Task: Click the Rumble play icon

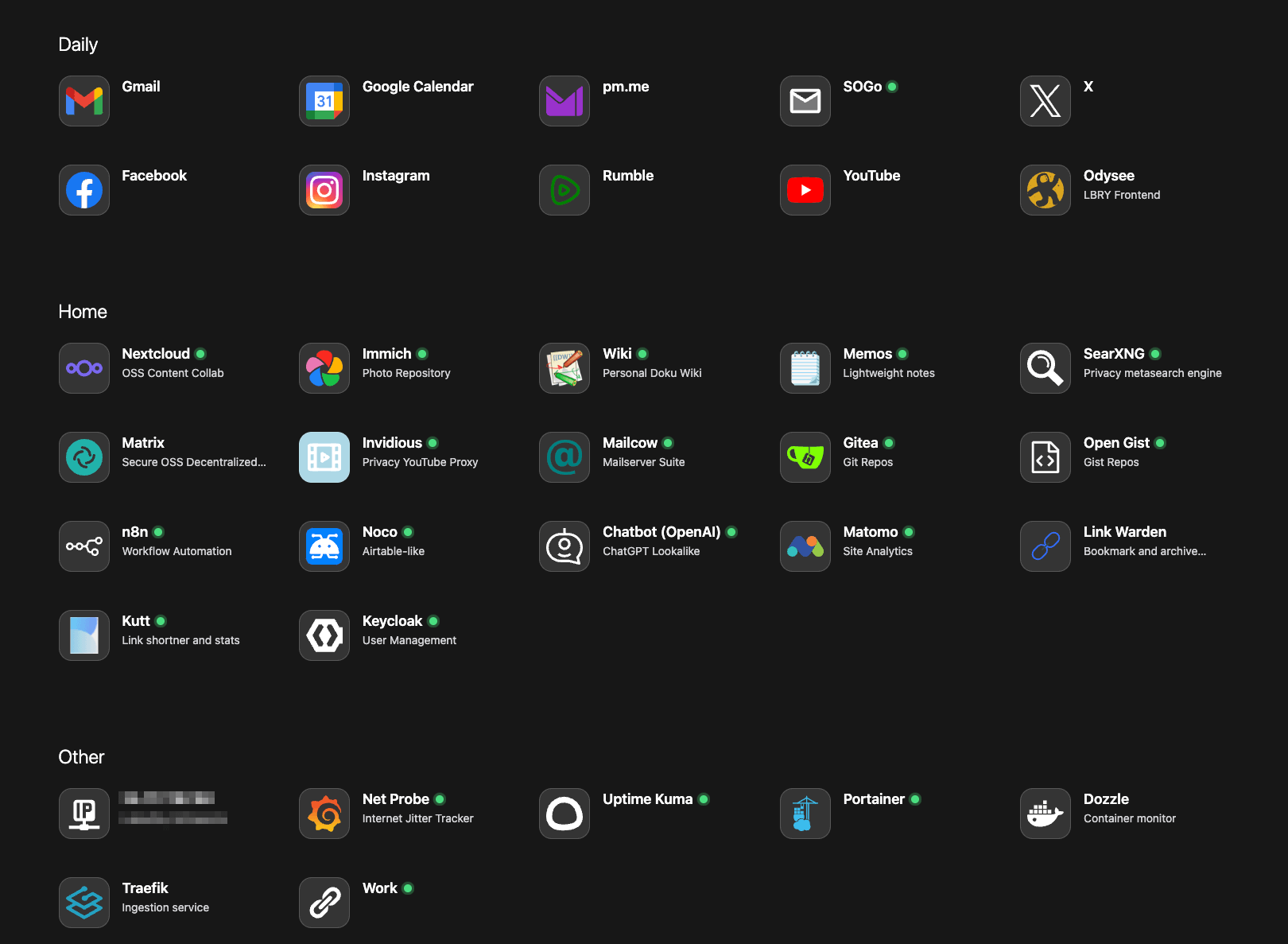Action: pyautogui.click(x=564, y=190)
